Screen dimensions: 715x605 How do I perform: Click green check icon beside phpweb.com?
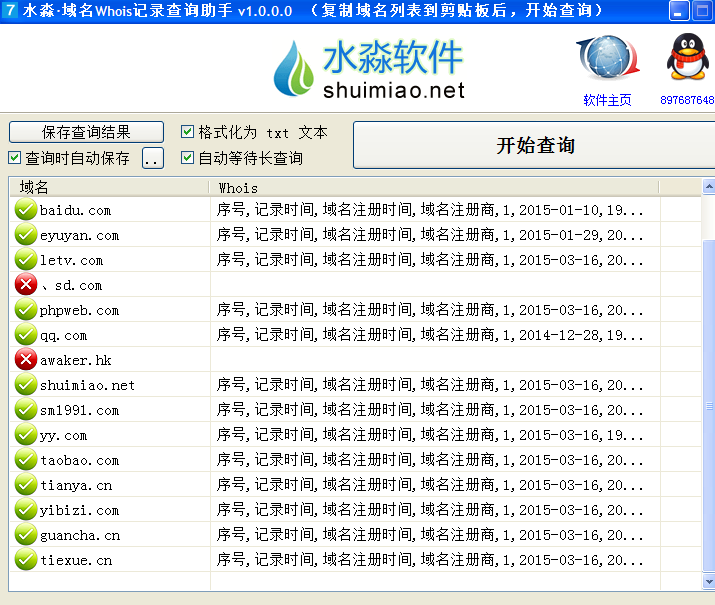[x=26, y=310]
